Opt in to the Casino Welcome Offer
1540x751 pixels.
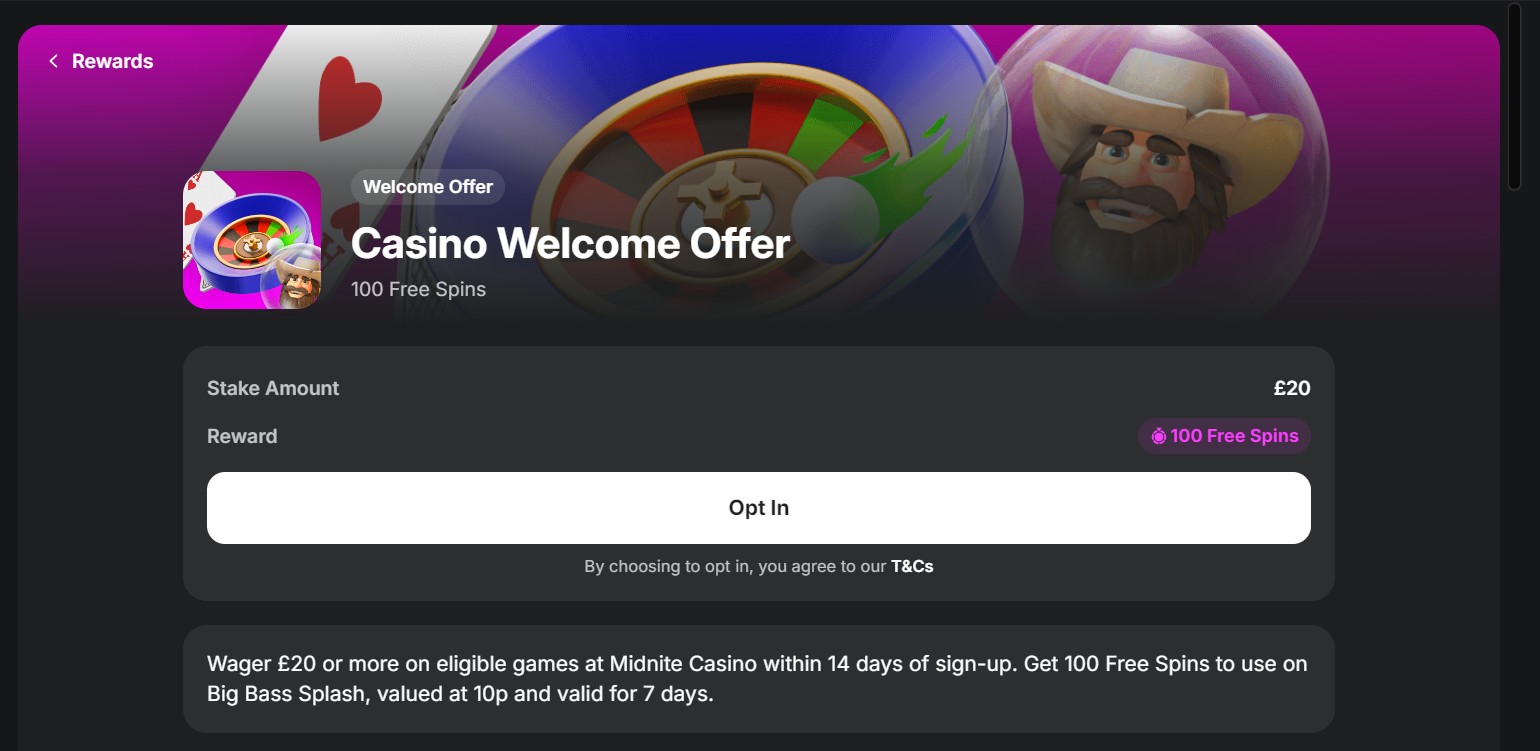coord(758,507)
